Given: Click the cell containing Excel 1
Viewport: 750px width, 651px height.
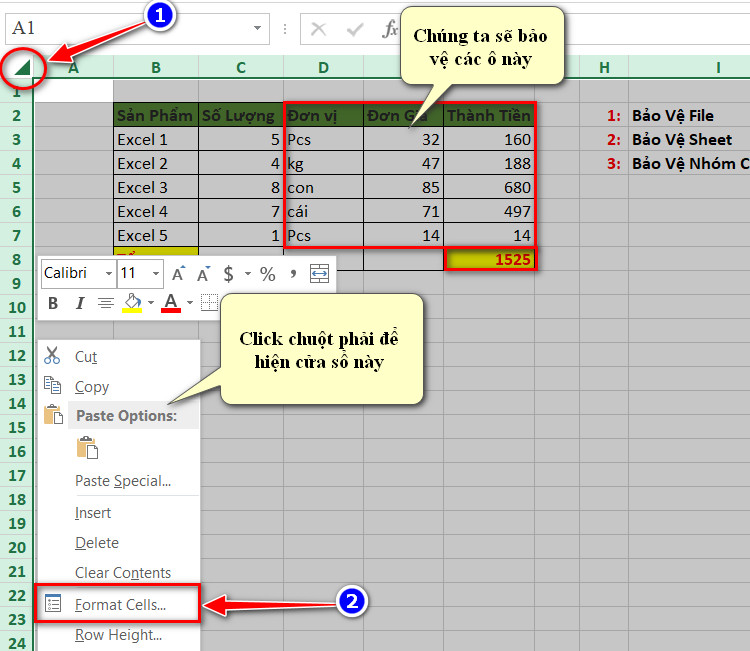Looking at the screenshot, I should (x=156, y=140).
